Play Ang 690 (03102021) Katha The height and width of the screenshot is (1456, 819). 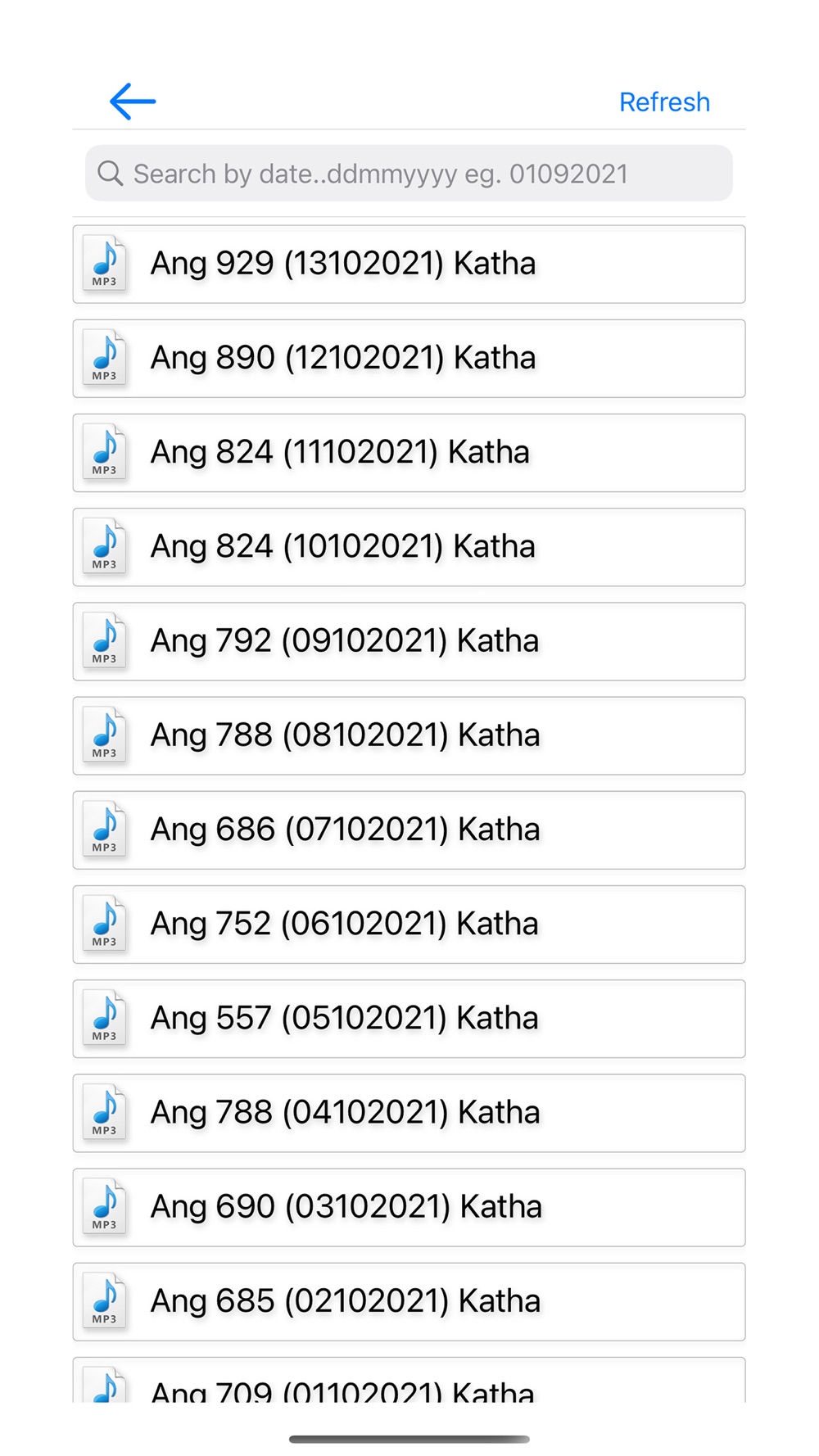[x=409, y=1207]
